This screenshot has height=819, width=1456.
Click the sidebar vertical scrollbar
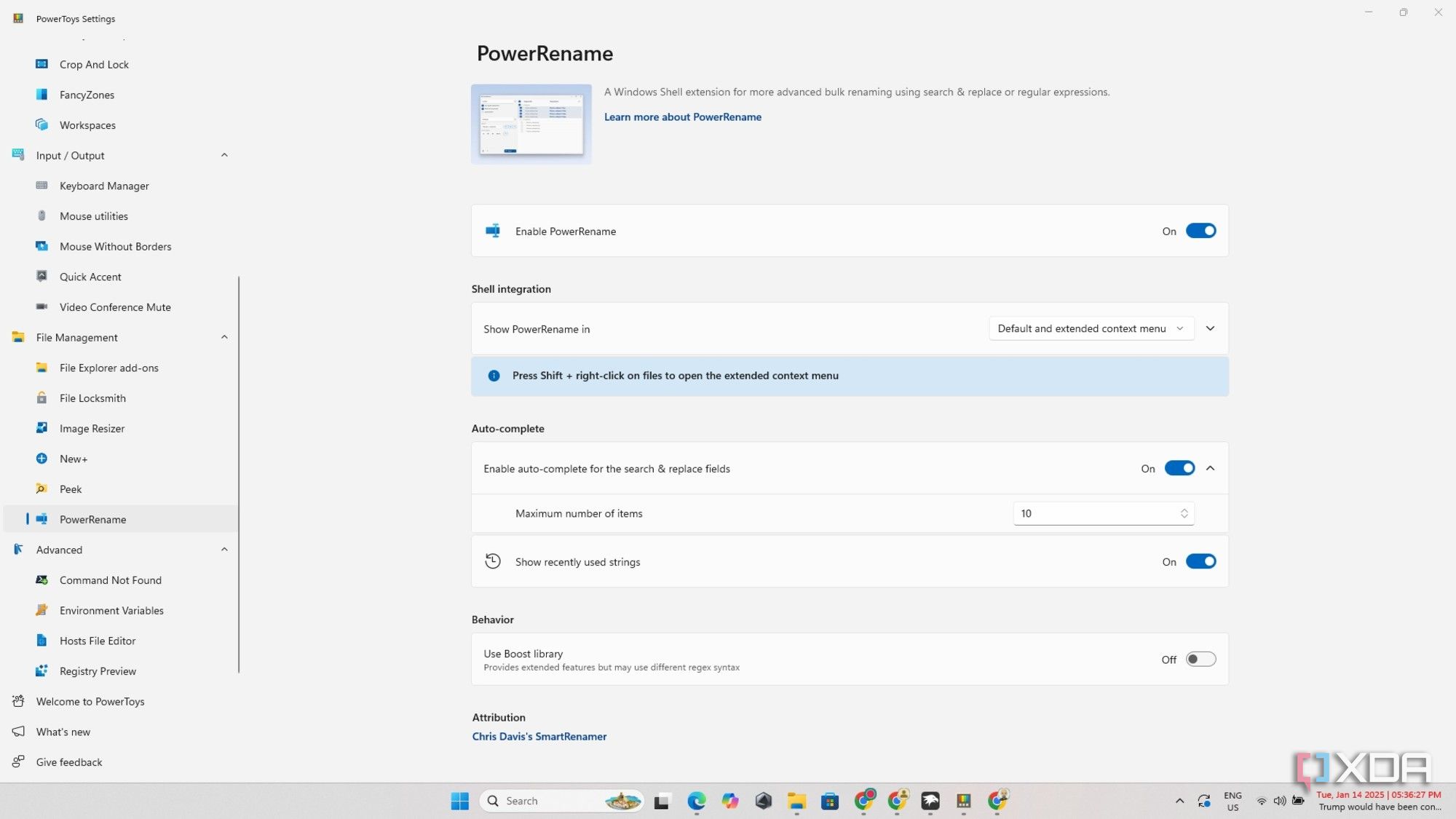pyautogui.click(x=239, y=475)
